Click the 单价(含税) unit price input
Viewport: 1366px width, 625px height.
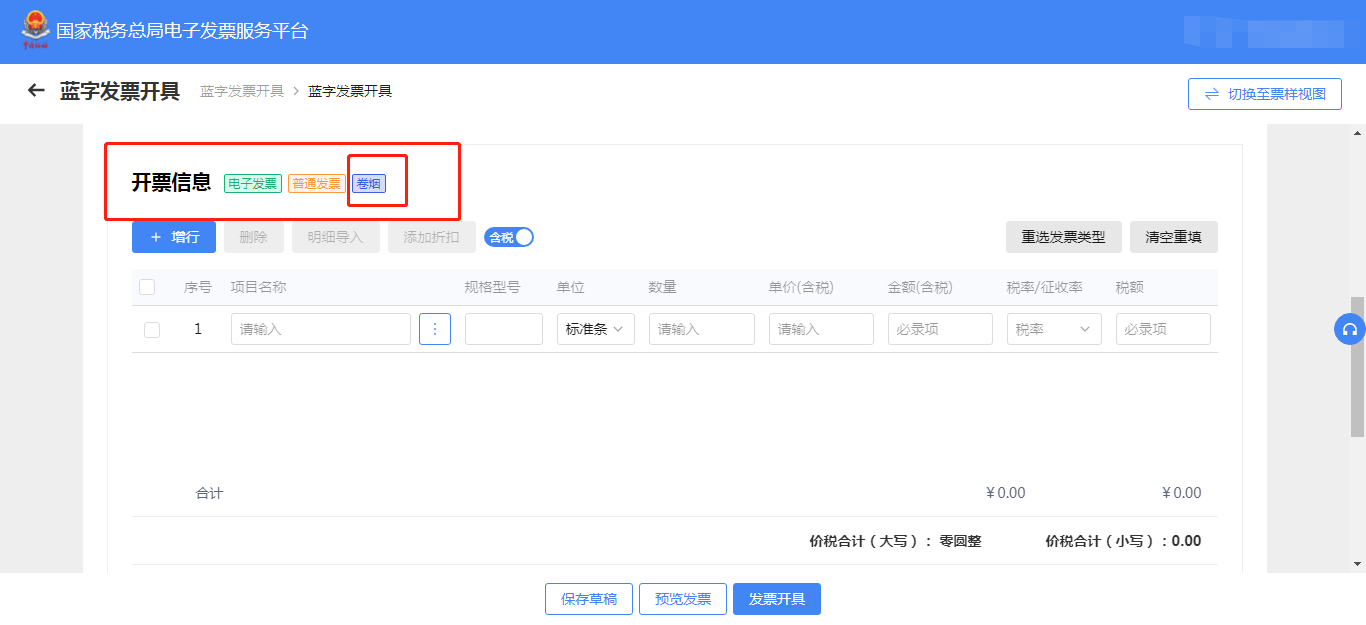point(821,329)
